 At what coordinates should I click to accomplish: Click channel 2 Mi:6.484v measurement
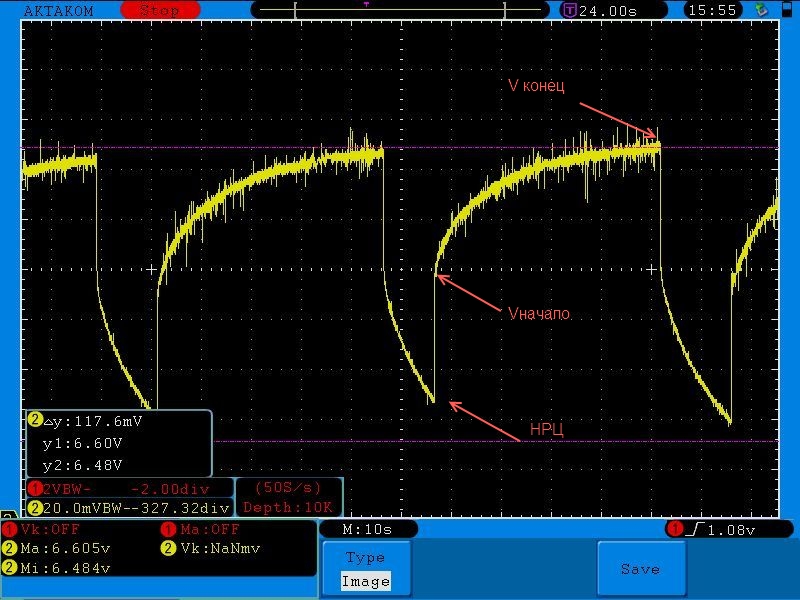point(62,567)
